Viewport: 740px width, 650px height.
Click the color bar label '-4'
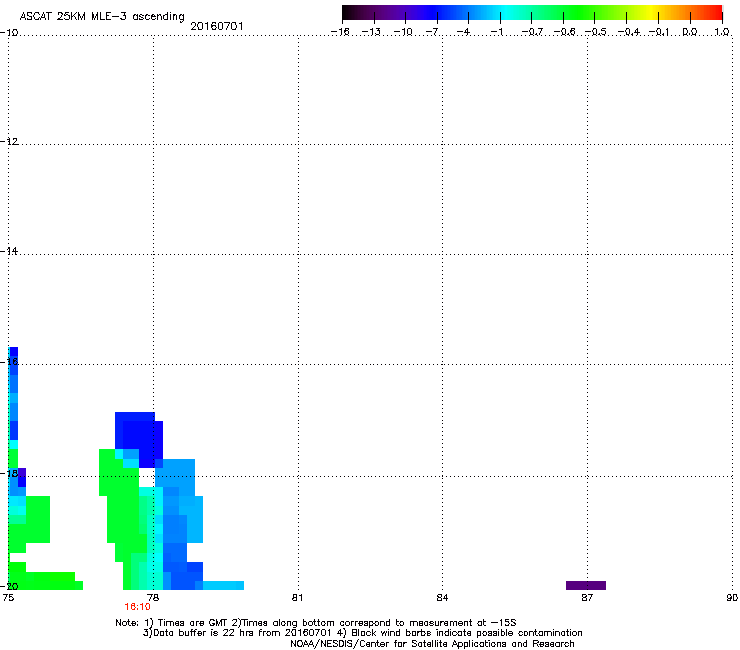(463, 32)
